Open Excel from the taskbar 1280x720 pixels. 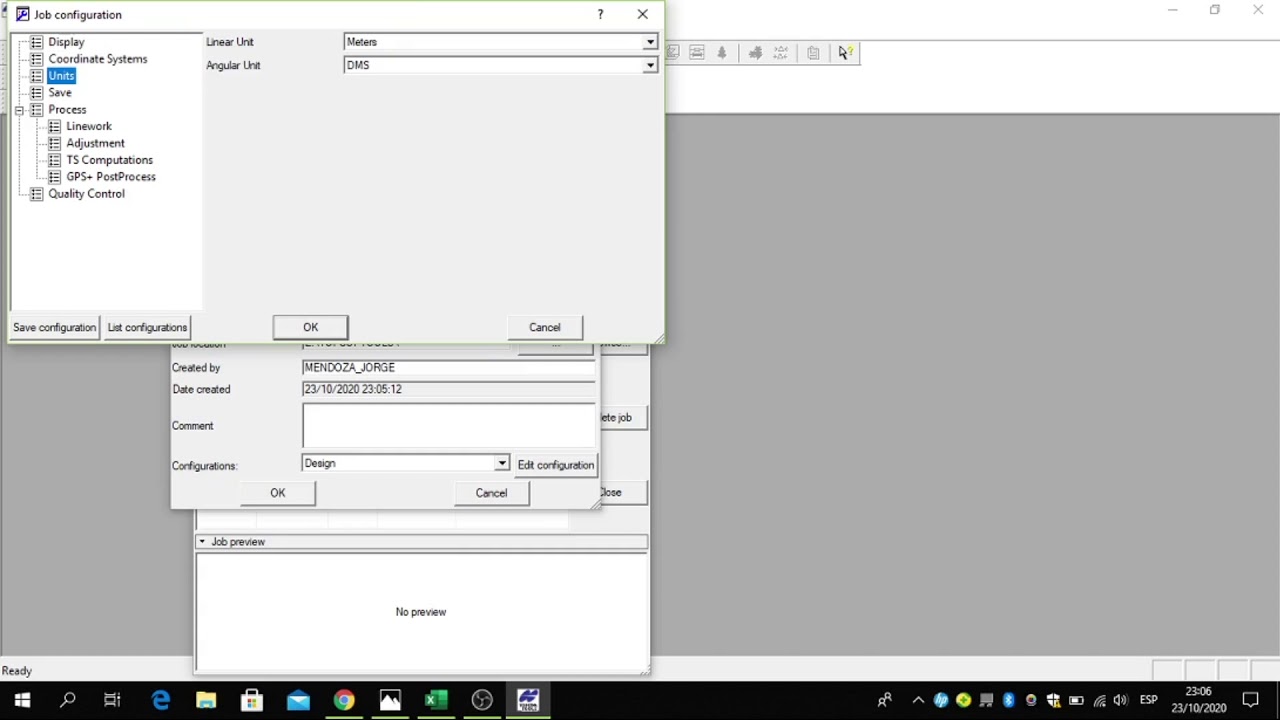tap(436, 700)
